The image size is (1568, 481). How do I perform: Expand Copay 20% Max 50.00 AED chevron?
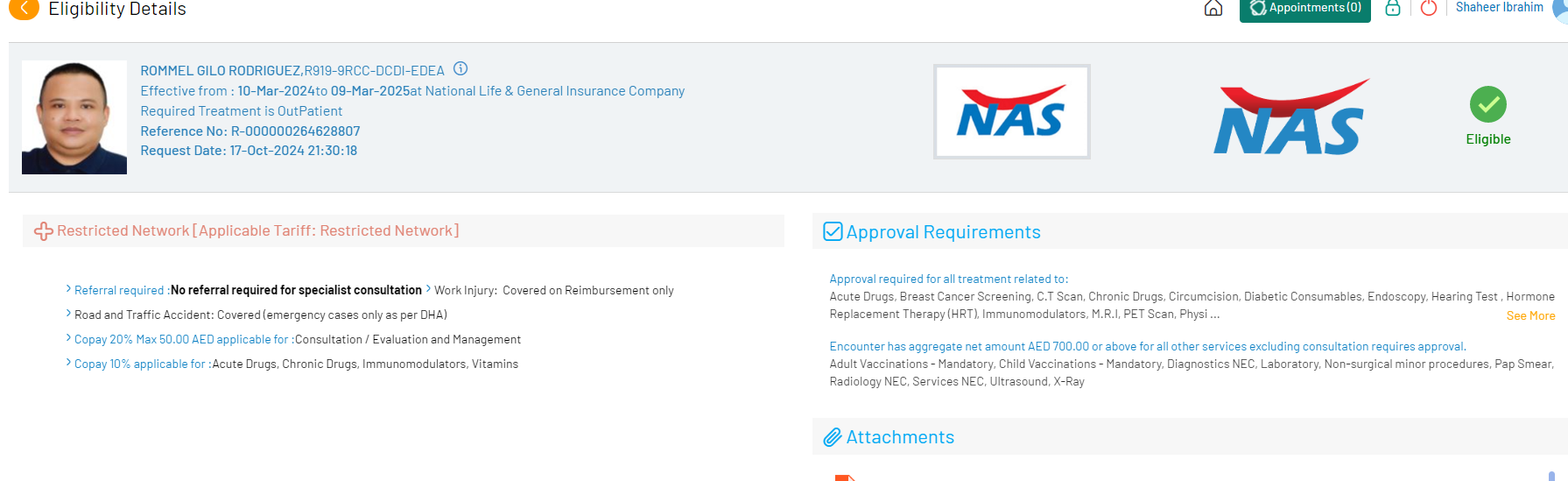(x=68, y=337)
